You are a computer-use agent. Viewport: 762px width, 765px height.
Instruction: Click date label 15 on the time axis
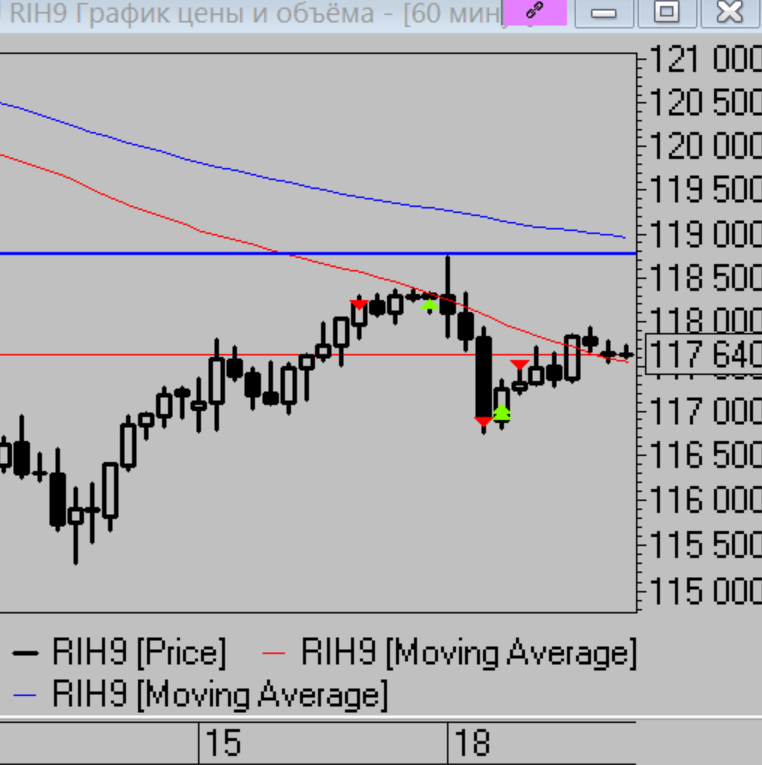point(224,743)
